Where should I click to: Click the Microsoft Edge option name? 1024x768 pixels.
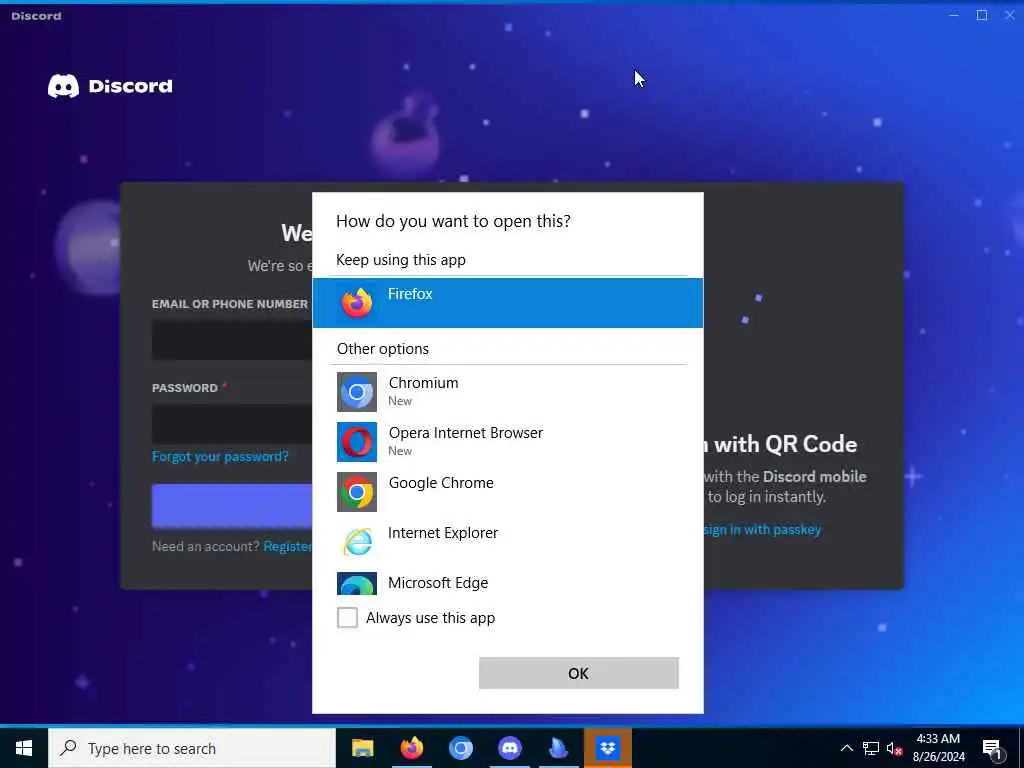[438, 583]
